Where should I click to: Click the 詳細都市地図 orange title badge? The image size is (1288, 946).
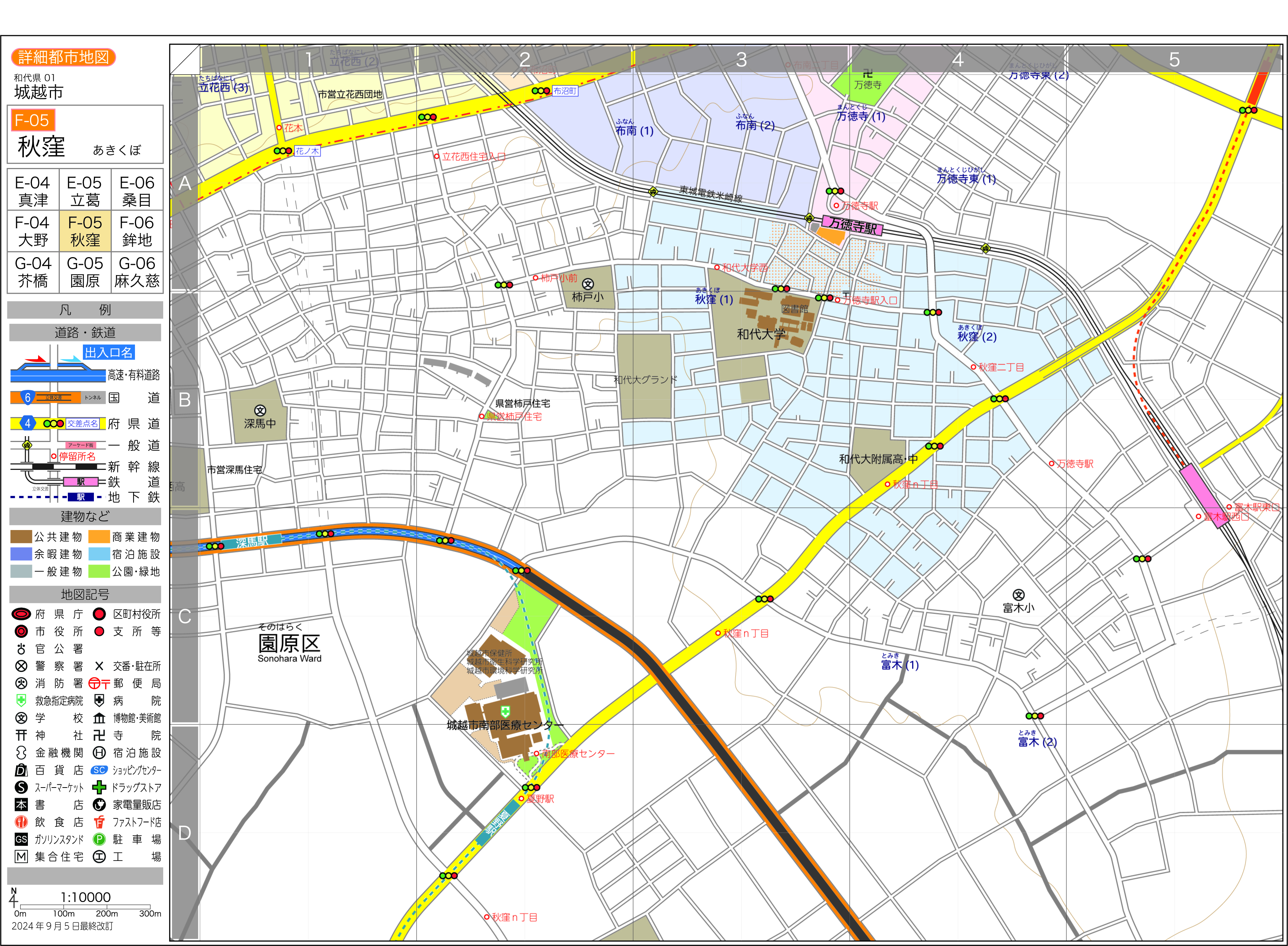pos(63,57)
